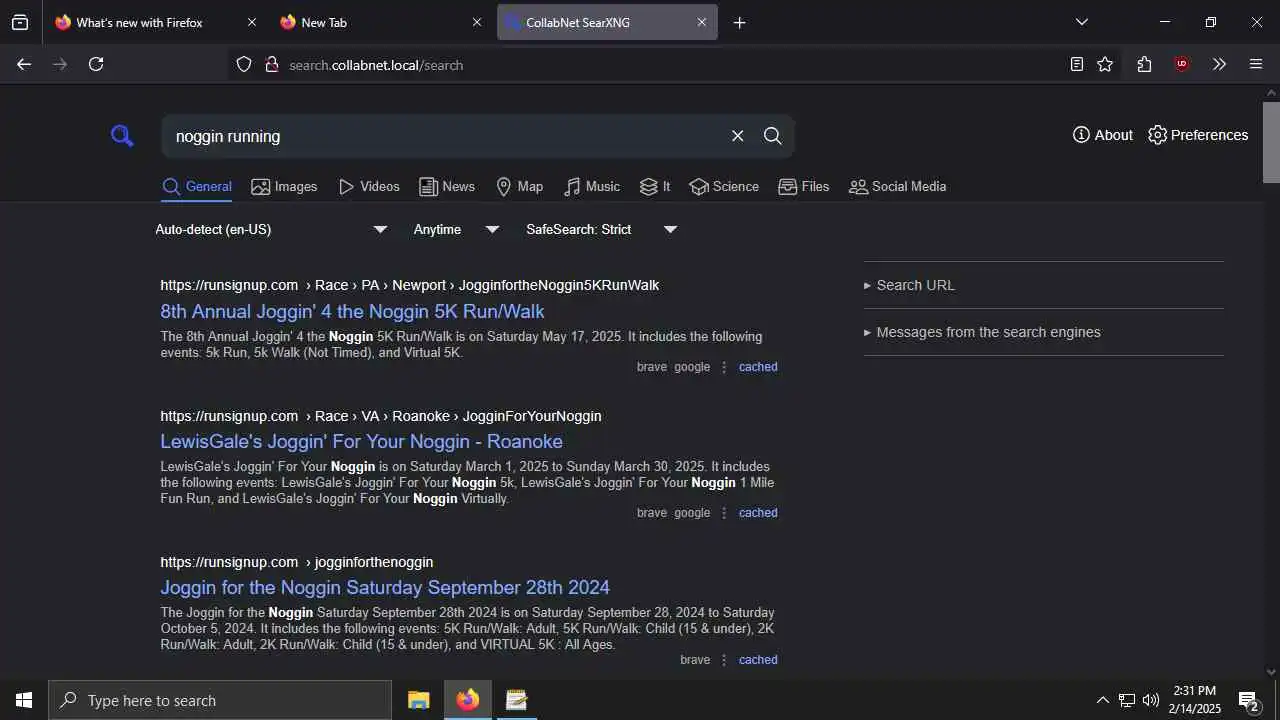The image size is (1280, 720).
Task: Switch to Music category
Action: tap(592, 187)
